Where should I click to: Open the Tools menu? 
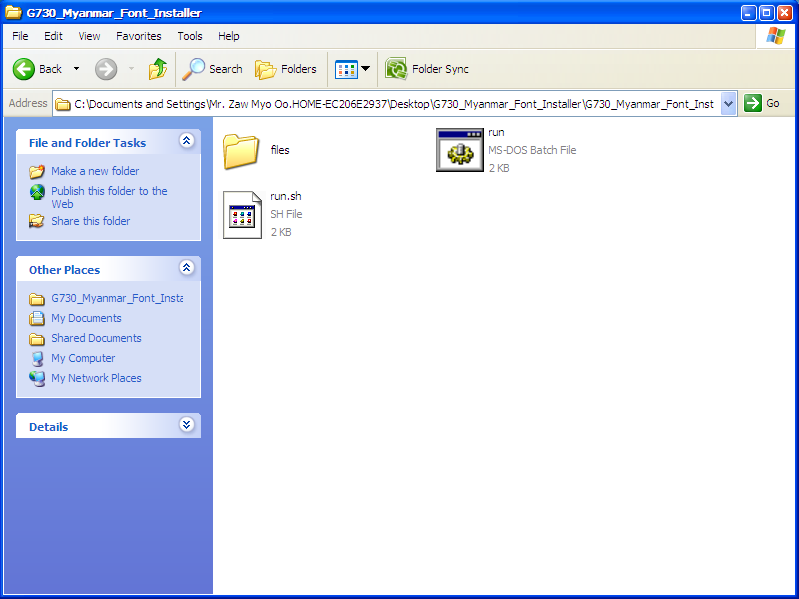[190, 36]
